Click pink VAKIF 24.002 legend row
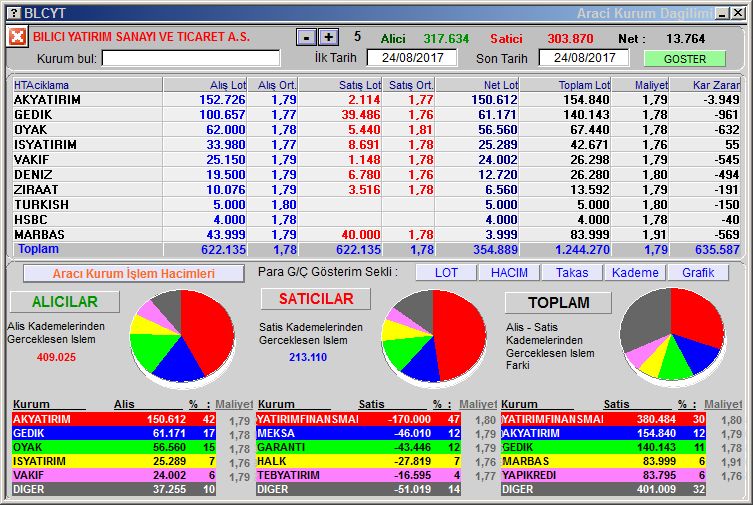The height and width of the screenshot is (505, 753). (114, 475)
